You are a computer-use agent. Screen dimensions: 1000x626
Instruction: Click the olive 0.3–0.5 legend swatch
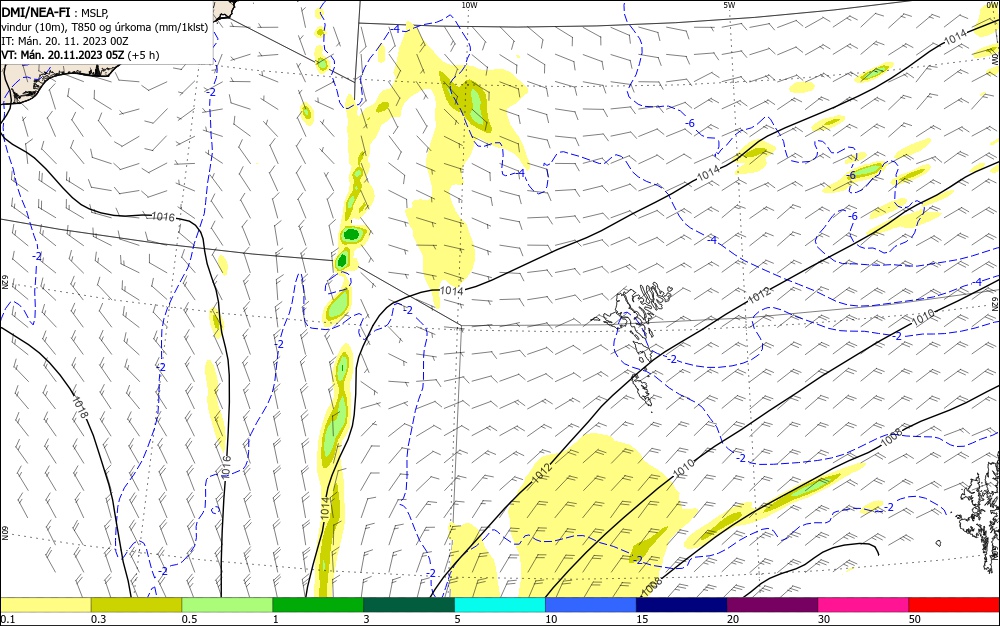(136, 605)
